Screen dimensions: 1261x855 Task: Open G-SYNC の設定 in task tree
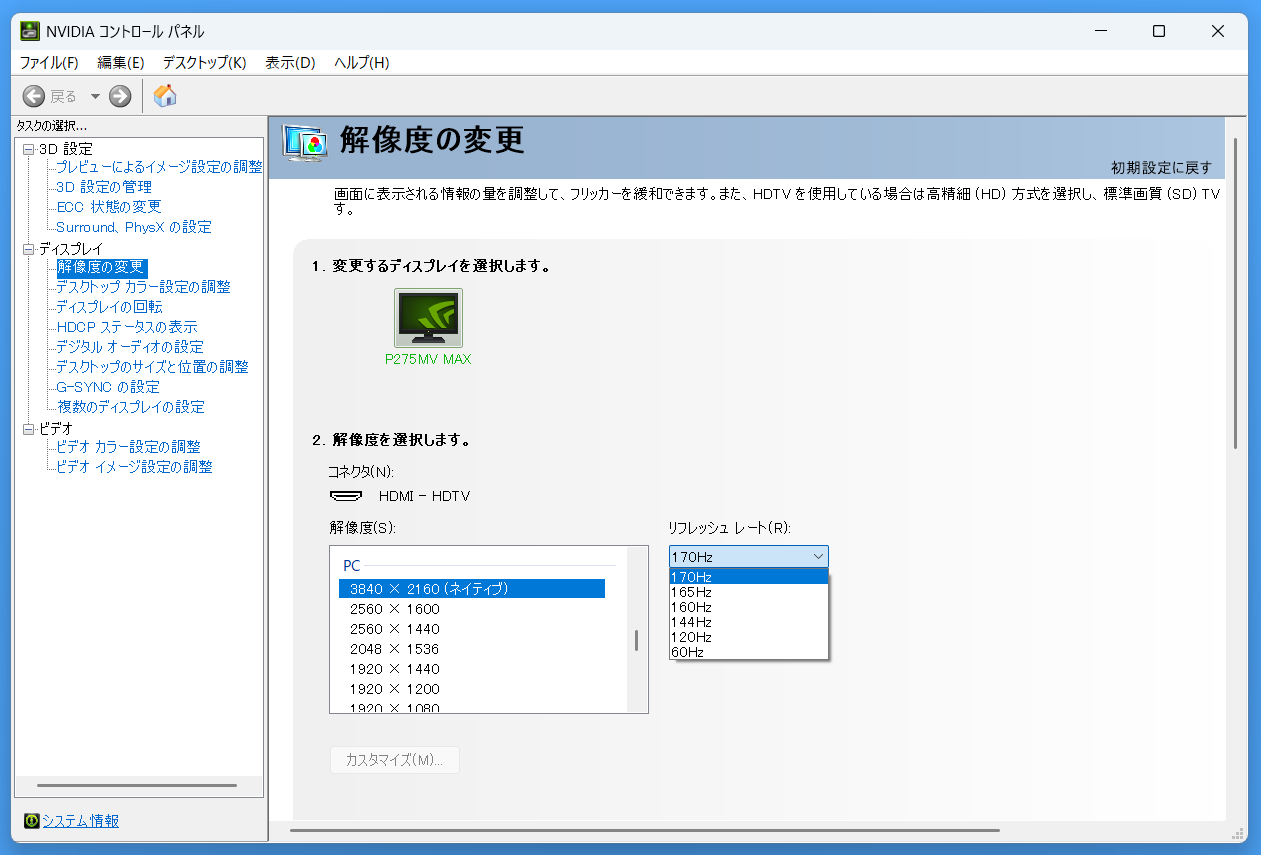(x=108, y=387)
